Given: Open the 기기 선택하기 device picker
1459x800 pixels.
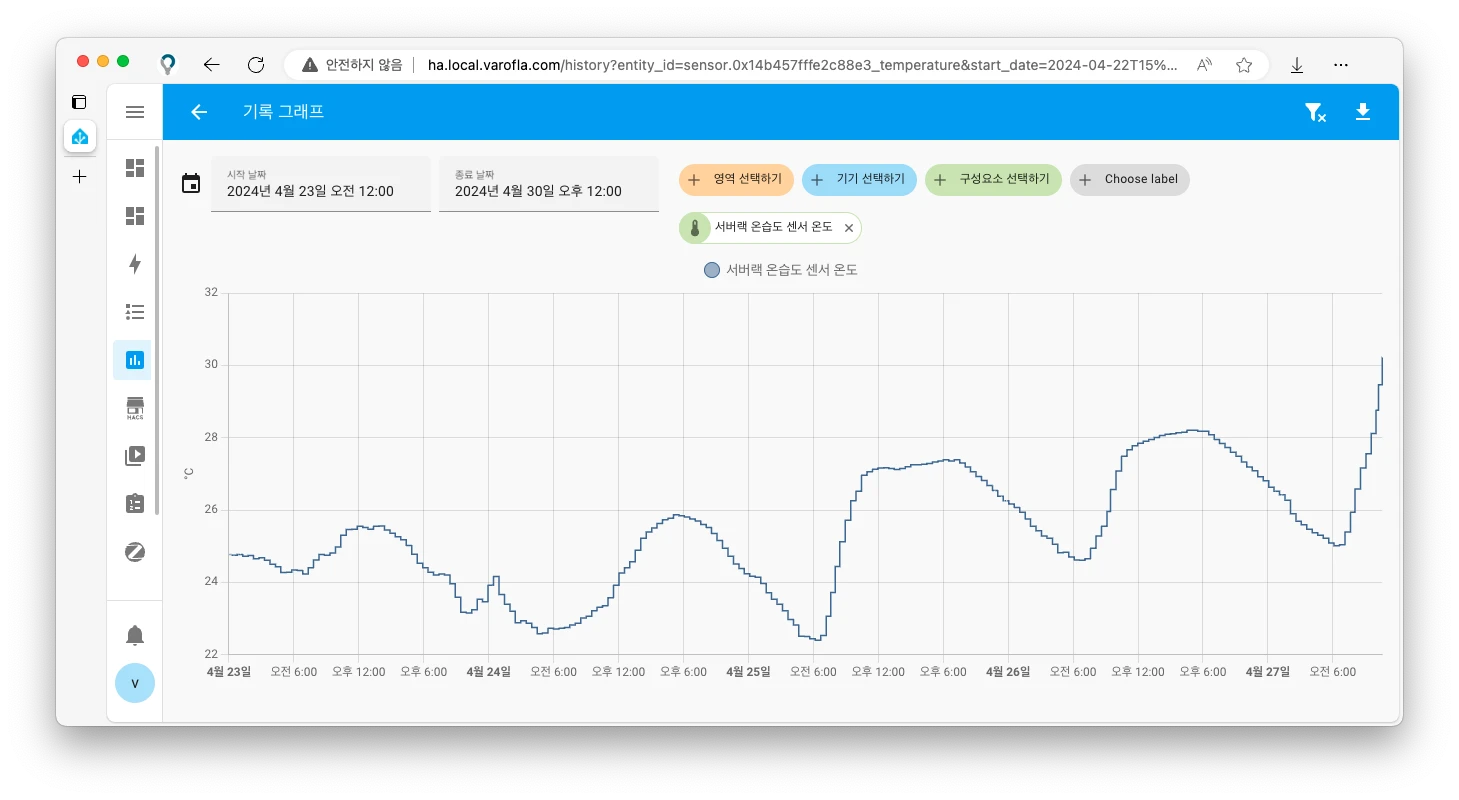Looking at the screenshot, I should (859, 180).
